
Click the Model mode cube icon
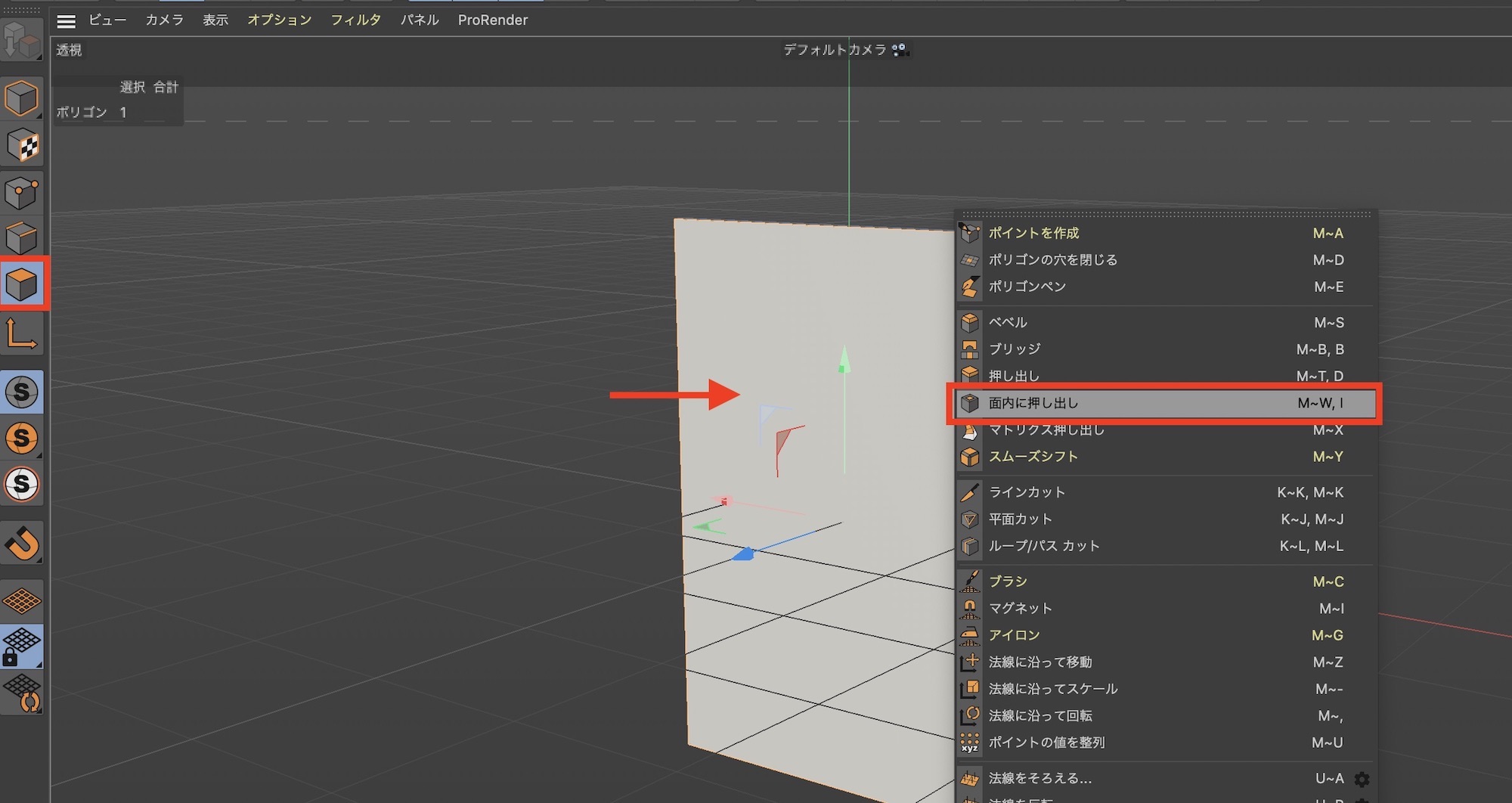22,99
